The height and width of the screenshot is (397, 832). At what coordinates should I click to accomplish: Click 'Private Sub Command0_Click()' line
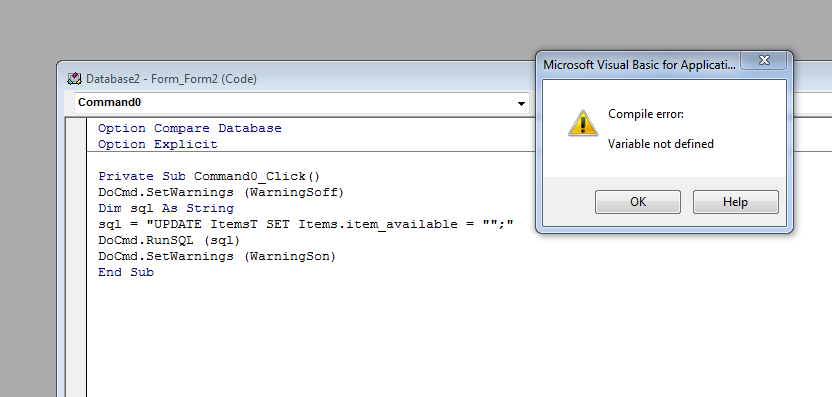click(209, 176)
